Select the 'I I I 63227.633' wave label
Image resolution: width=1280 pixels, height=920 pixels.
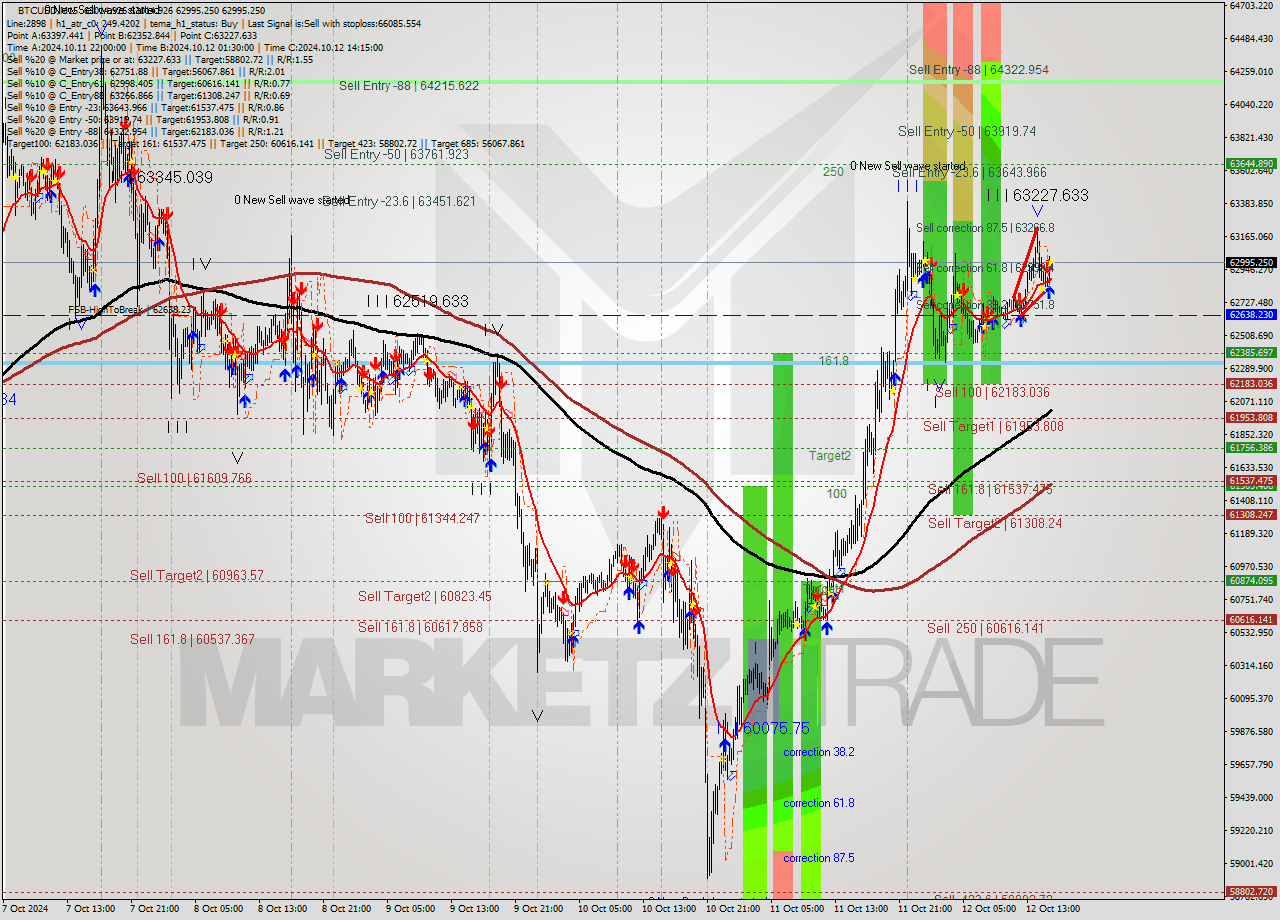(1037, 195)
